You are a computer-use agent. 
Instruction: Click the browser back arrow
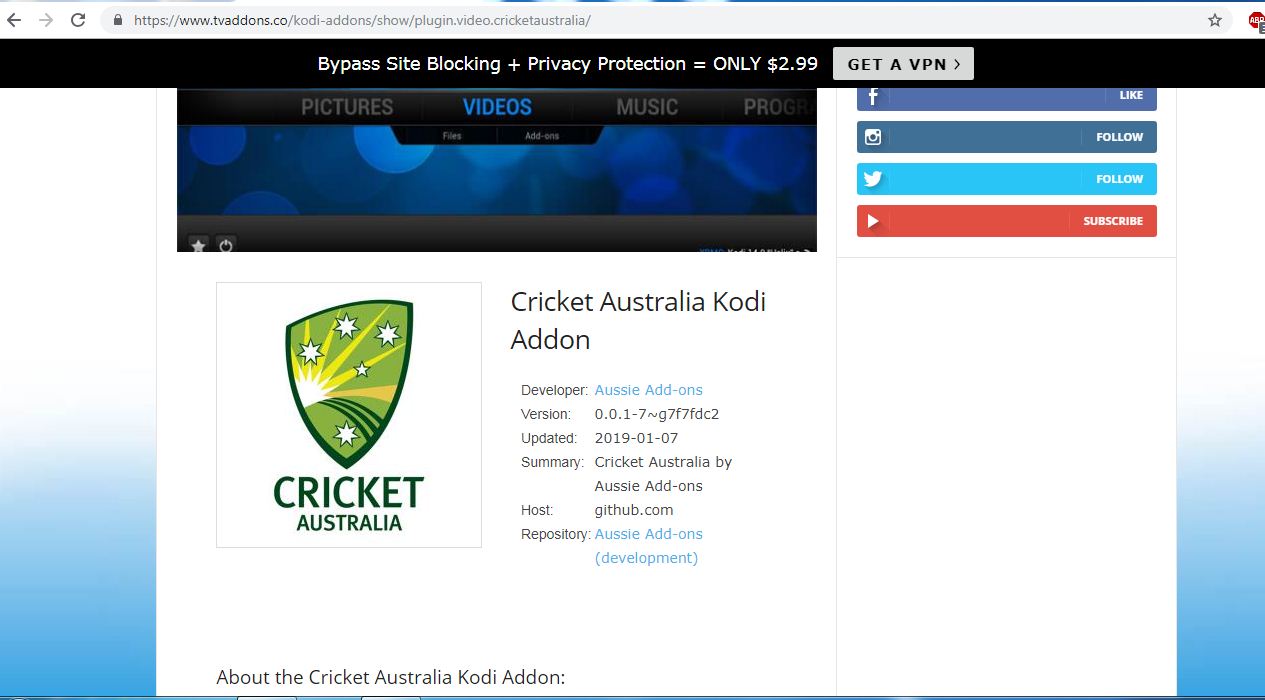pos(14,20)
